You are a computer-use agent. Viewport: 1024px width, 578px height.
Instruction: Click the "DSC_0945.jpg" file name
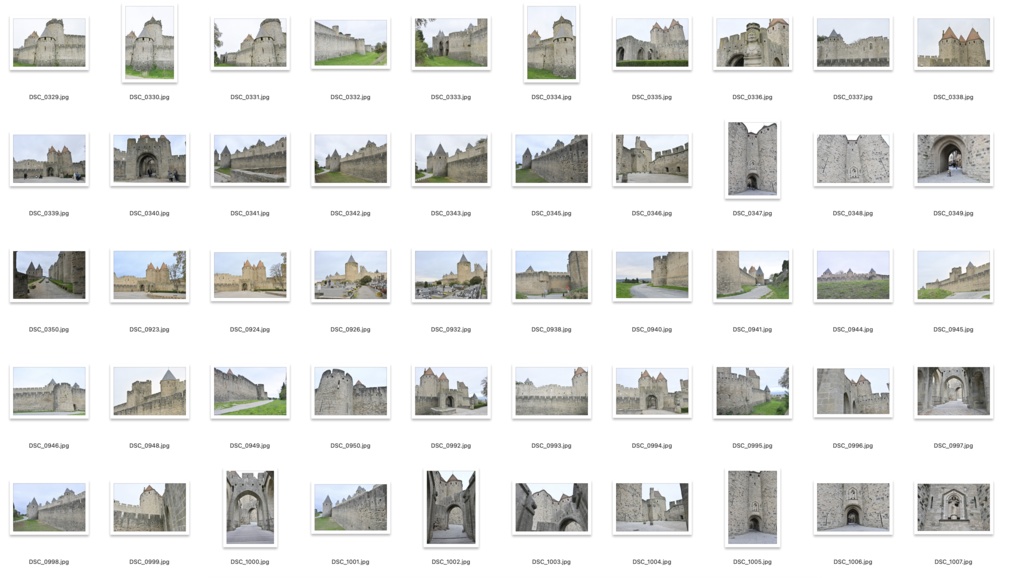tap(953, 329)
